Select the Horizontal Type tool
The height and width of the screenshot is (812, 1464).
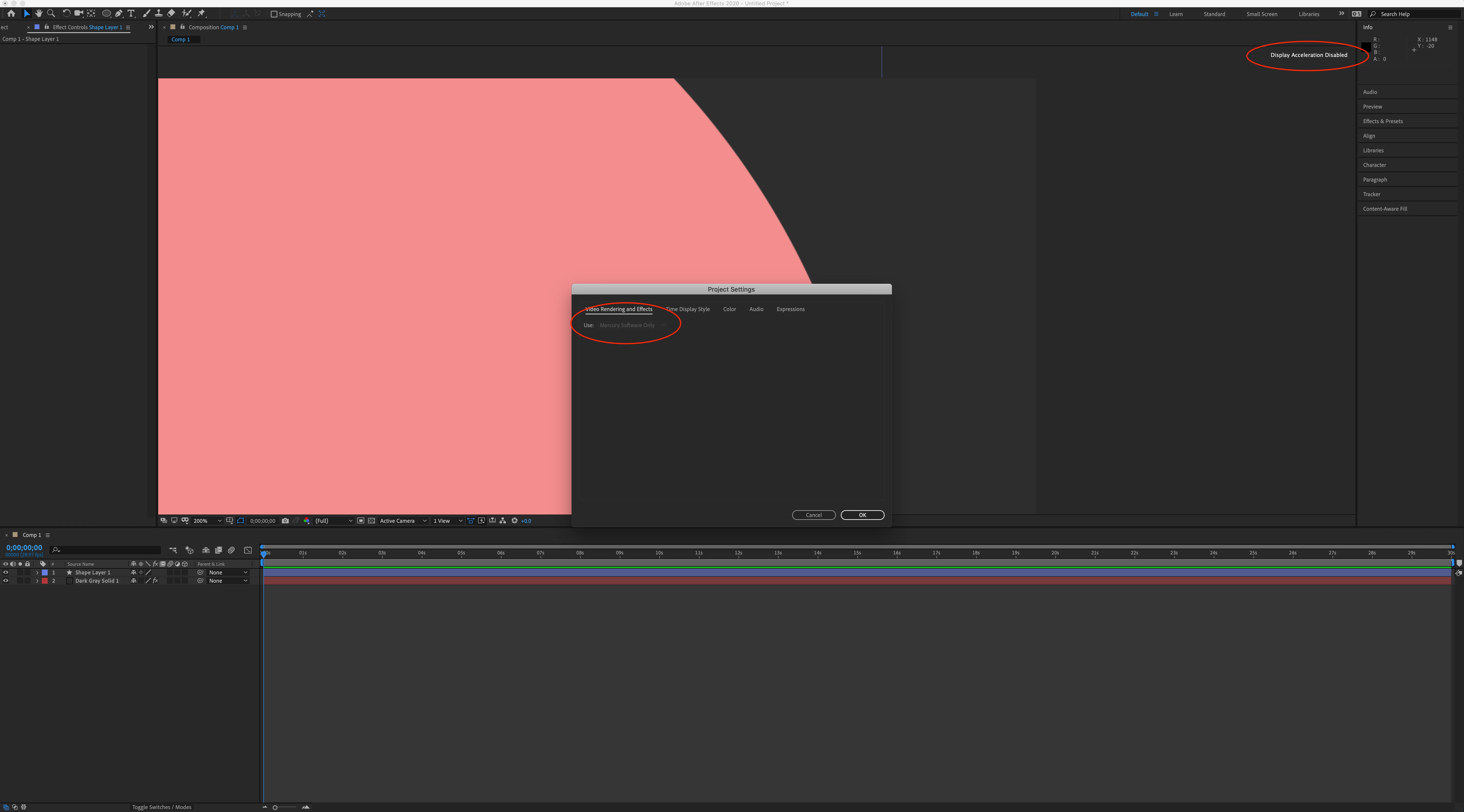[x=131, y=14]
